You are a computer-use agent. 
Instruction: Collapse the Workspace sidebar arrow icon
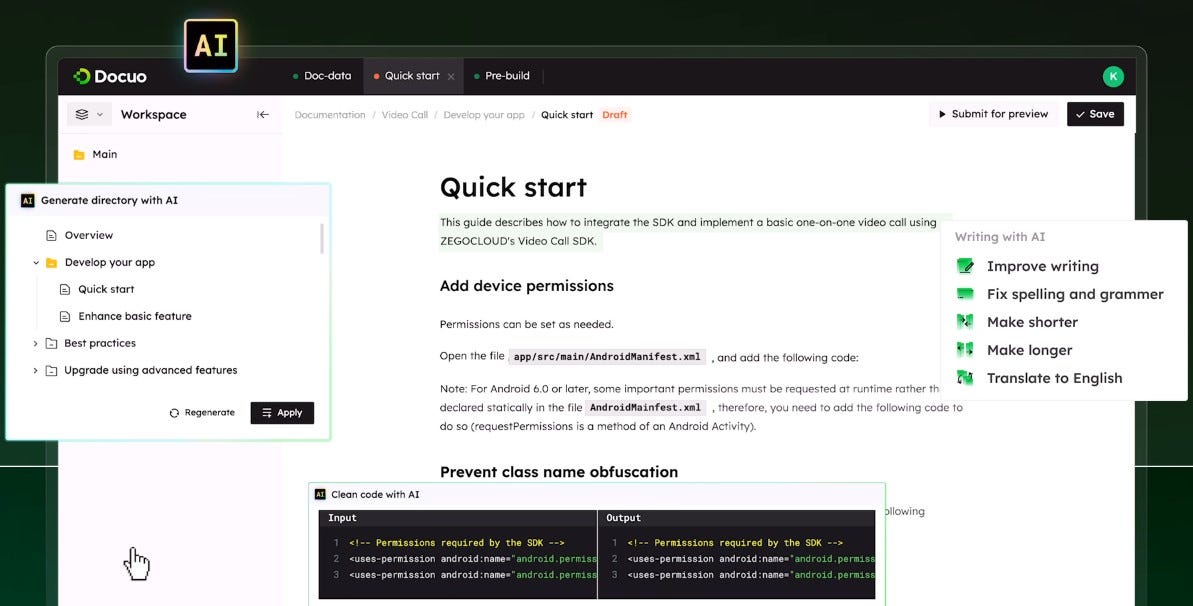(262, 114)
